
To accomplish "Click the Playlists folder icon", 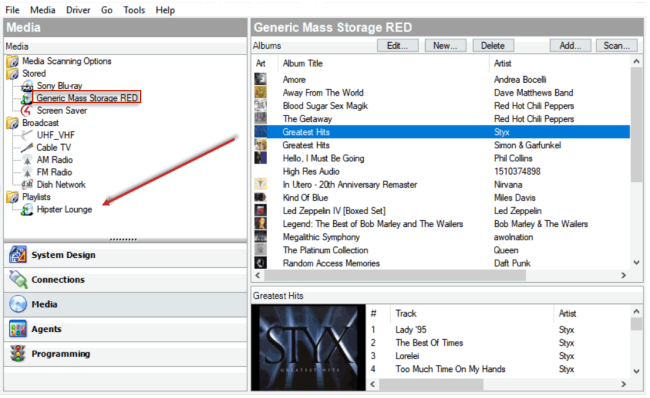I will click(x=13, y=197).
